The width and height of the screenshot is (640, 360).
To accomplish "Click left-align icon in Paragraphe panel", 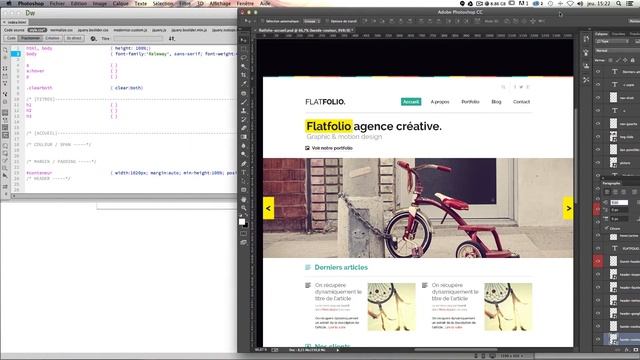I will click(607, 192).
